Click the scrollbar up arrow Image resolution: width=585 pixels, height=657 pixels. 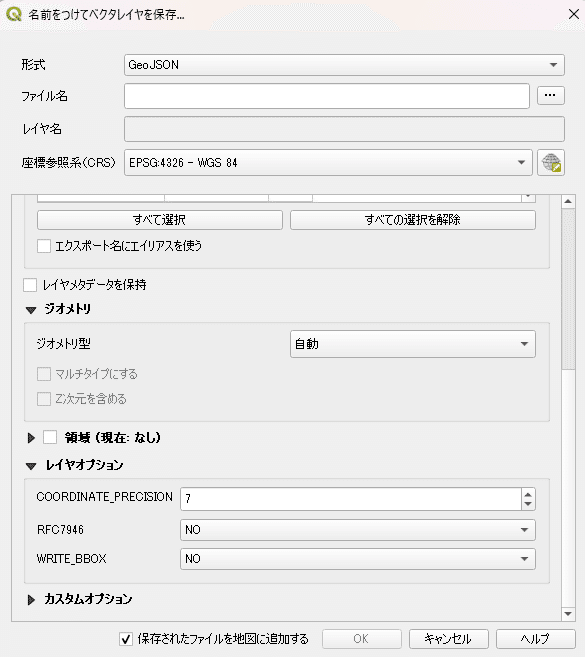[x=568, y=202]
